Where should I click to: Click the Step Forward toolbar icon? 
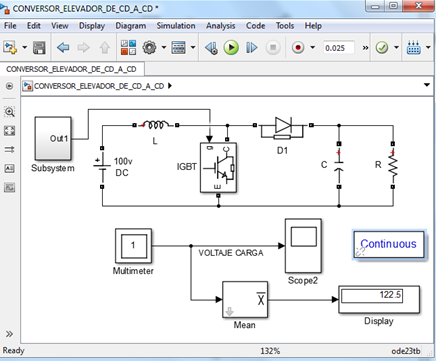[252, 48]
